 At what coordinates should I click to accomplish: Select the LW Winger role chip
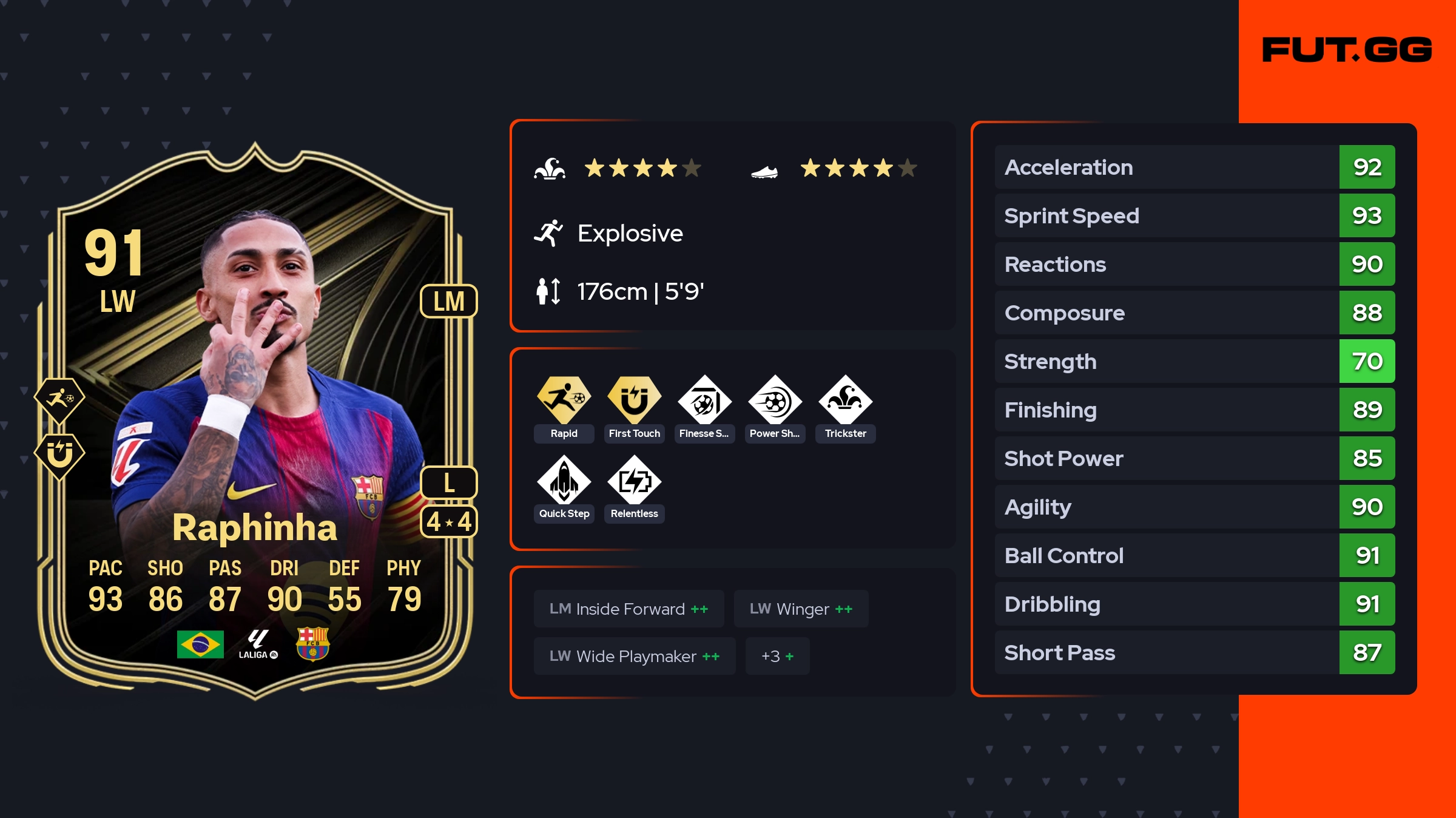tap(801, 609)
